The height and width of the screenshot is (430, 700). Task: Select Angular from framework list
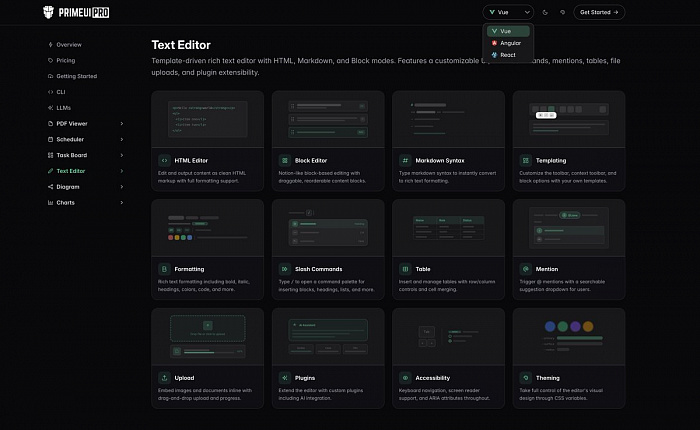508,43
